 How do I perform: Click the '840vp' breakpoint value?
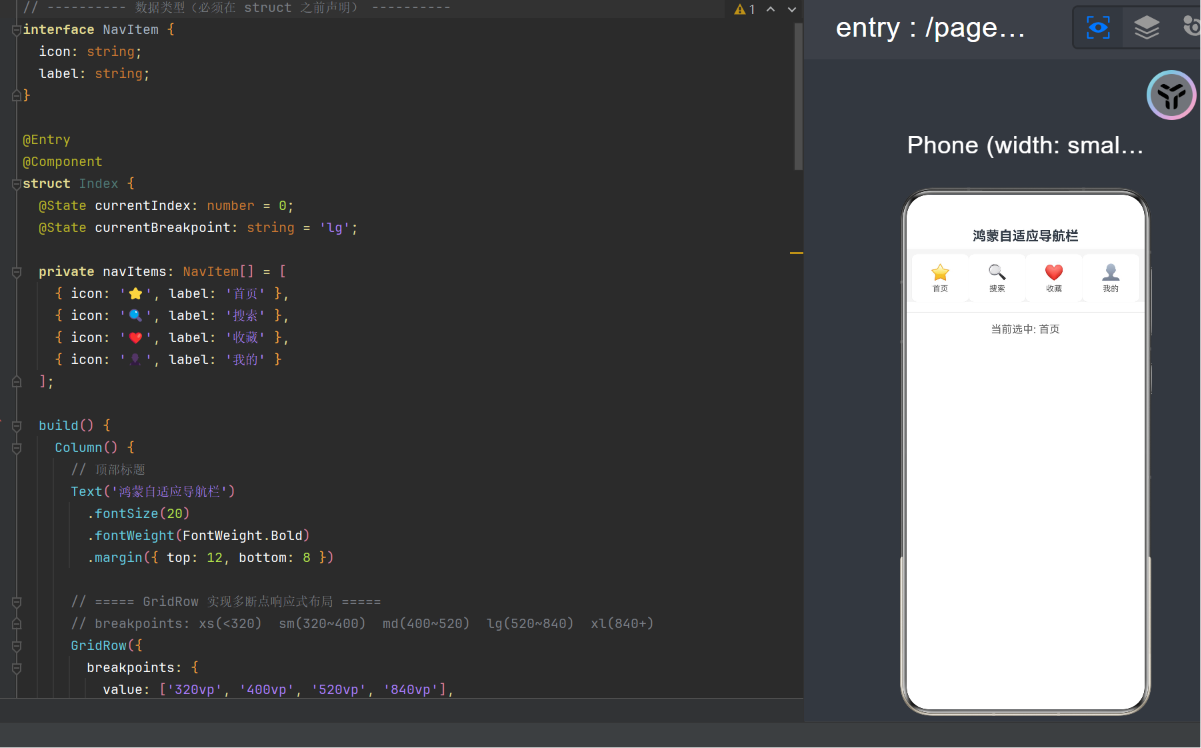coord(411,690)
